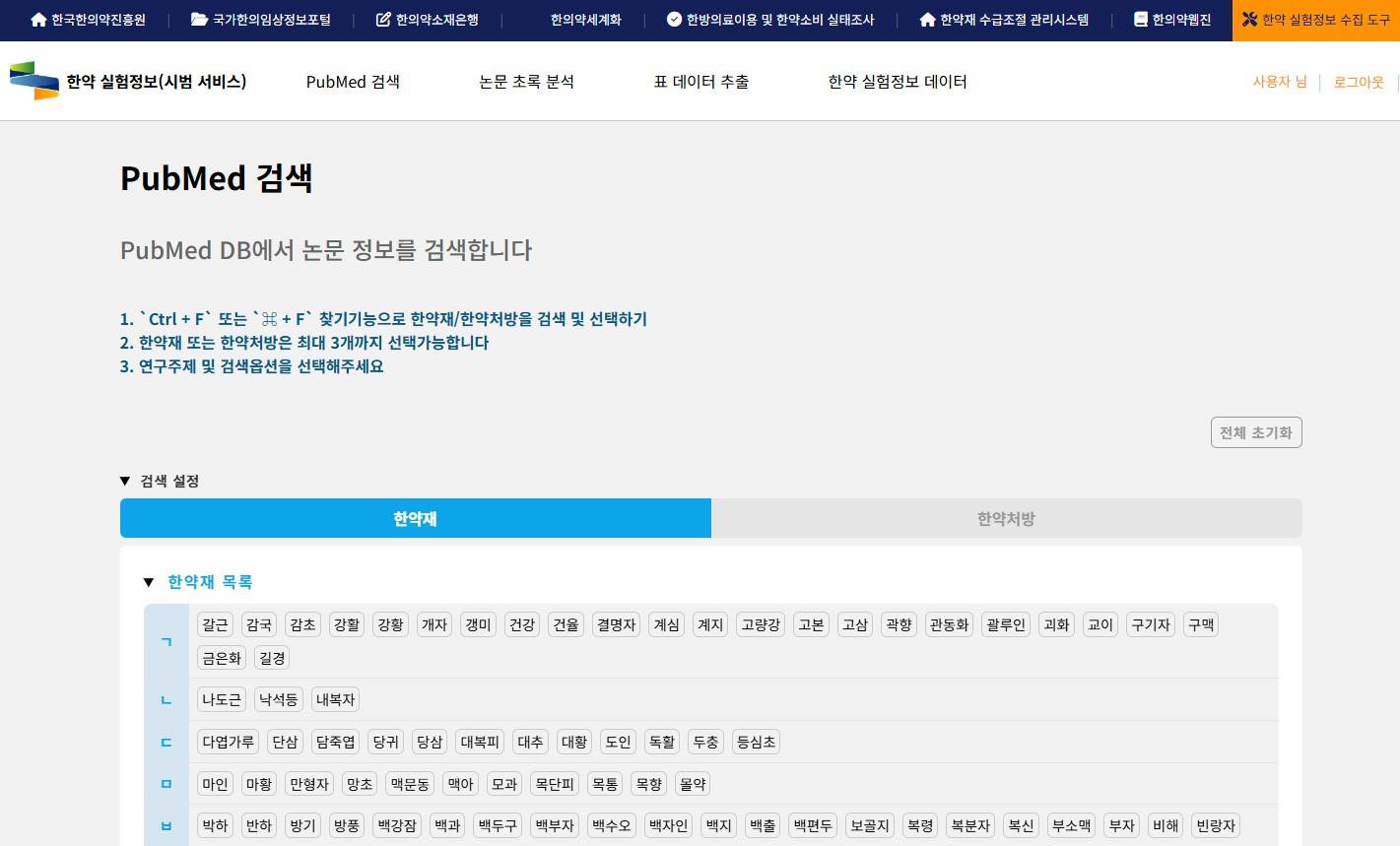Select the herb 빈랑자
This screenshot has width=1400, height=846.
pyautogui.click(x=1215, y=825)
